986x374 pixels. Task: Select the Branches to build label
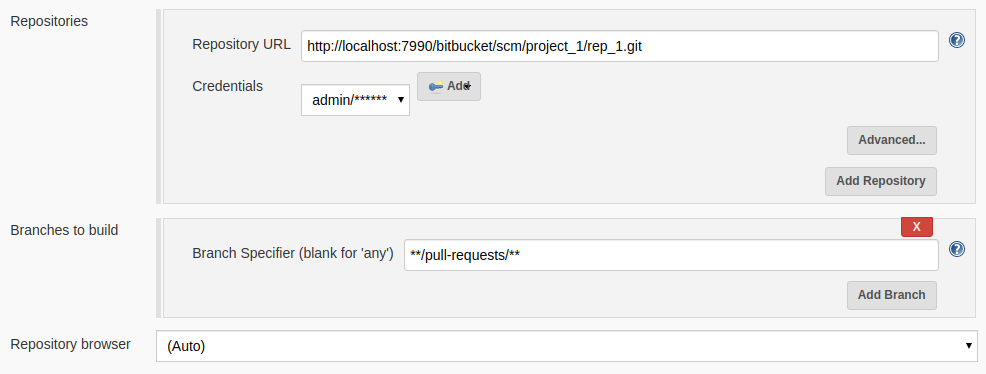[x=64, y=230]
